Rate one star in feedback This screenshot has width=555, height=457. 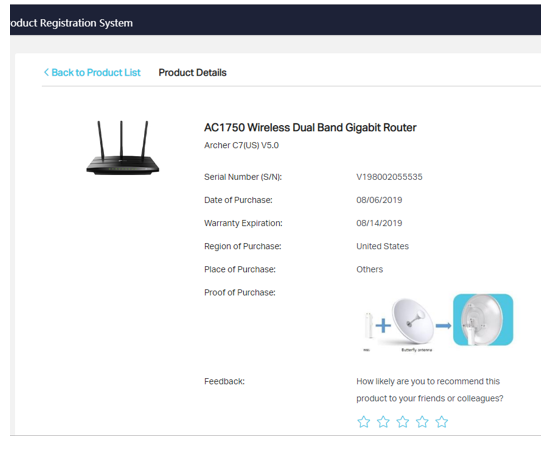[x=364, y=422]
